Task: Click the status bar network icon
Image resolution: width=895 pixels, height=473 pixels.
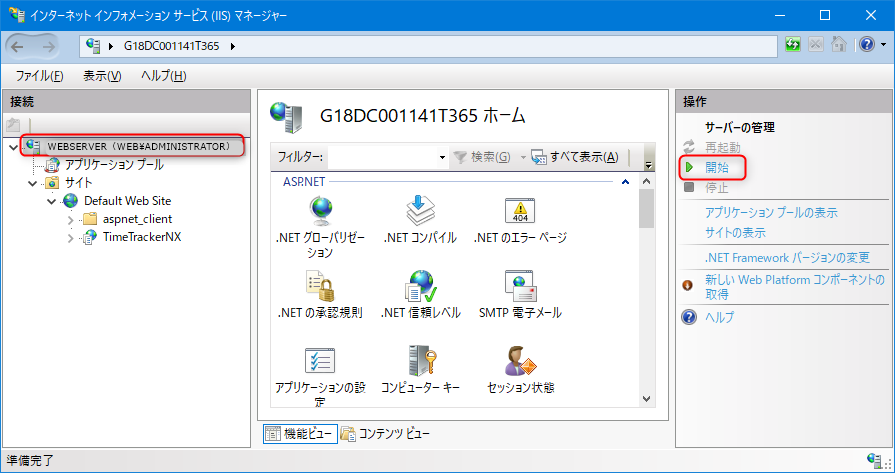Action: 873,459
